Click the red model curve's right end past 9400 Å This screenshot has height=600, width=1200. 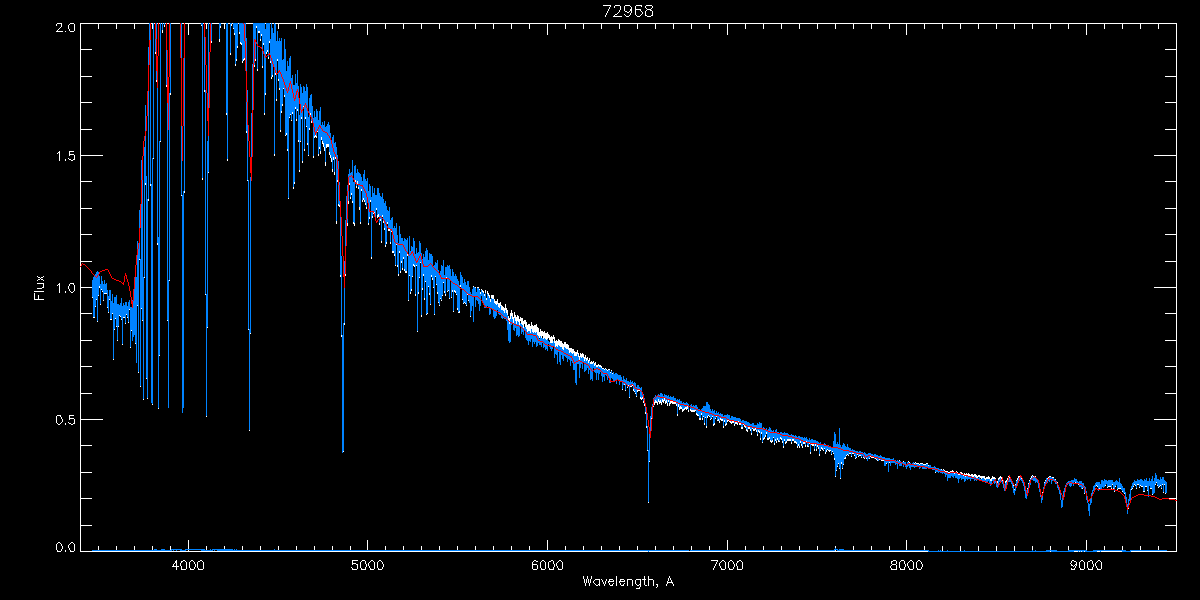(1172, 498)
